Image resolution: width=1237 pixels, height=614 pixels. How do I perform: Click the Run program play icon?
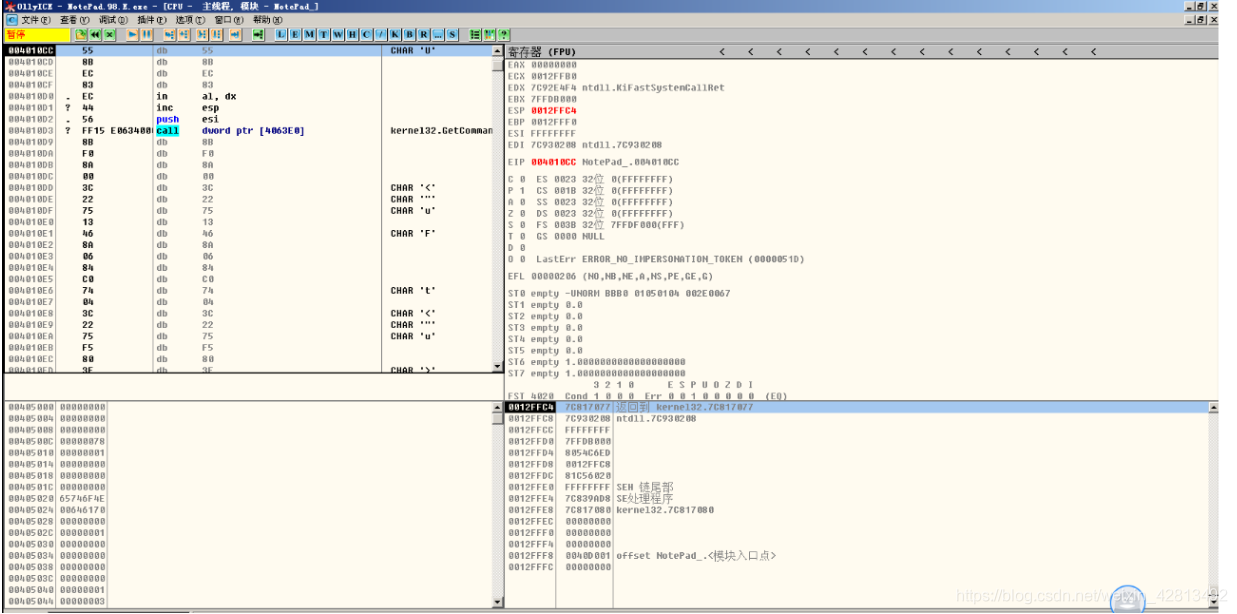132,34
